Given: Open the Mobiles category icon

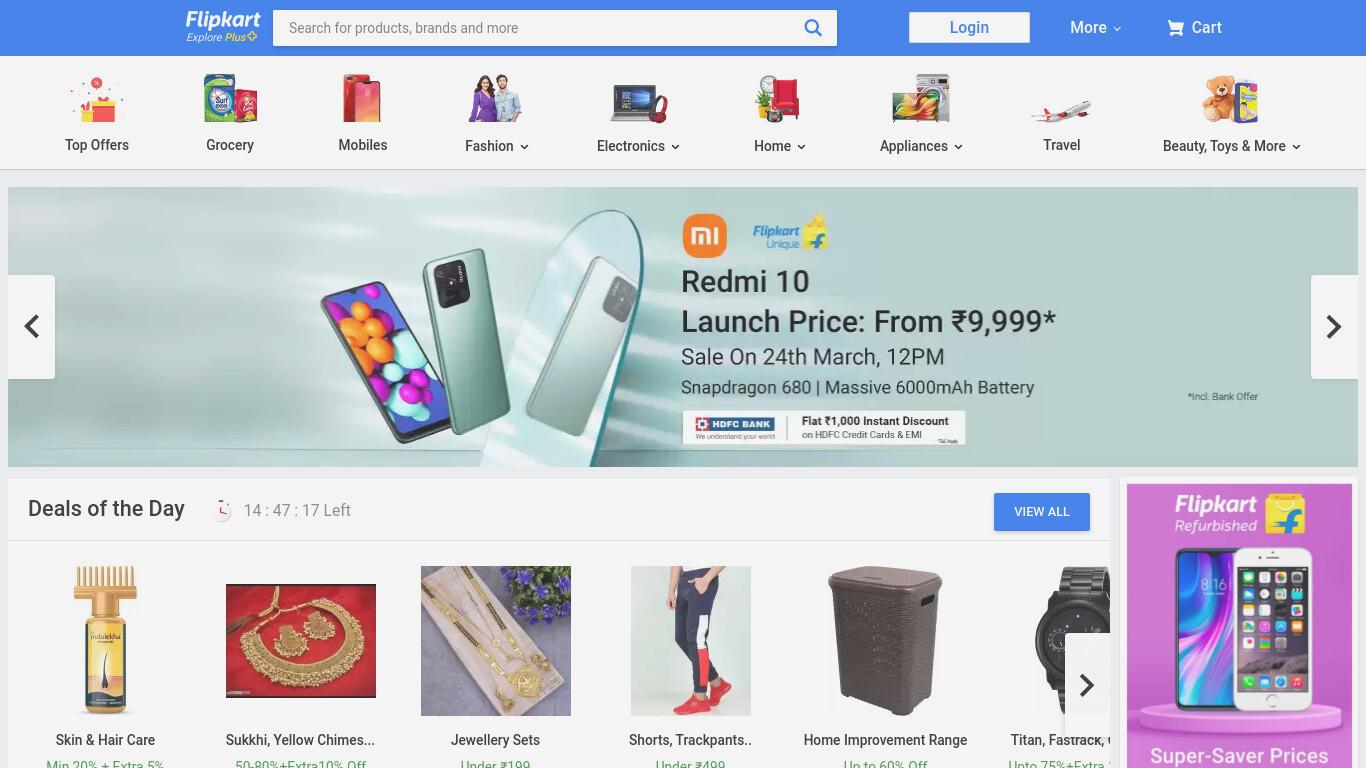Looking at the screenshot, I should [362, 98].
